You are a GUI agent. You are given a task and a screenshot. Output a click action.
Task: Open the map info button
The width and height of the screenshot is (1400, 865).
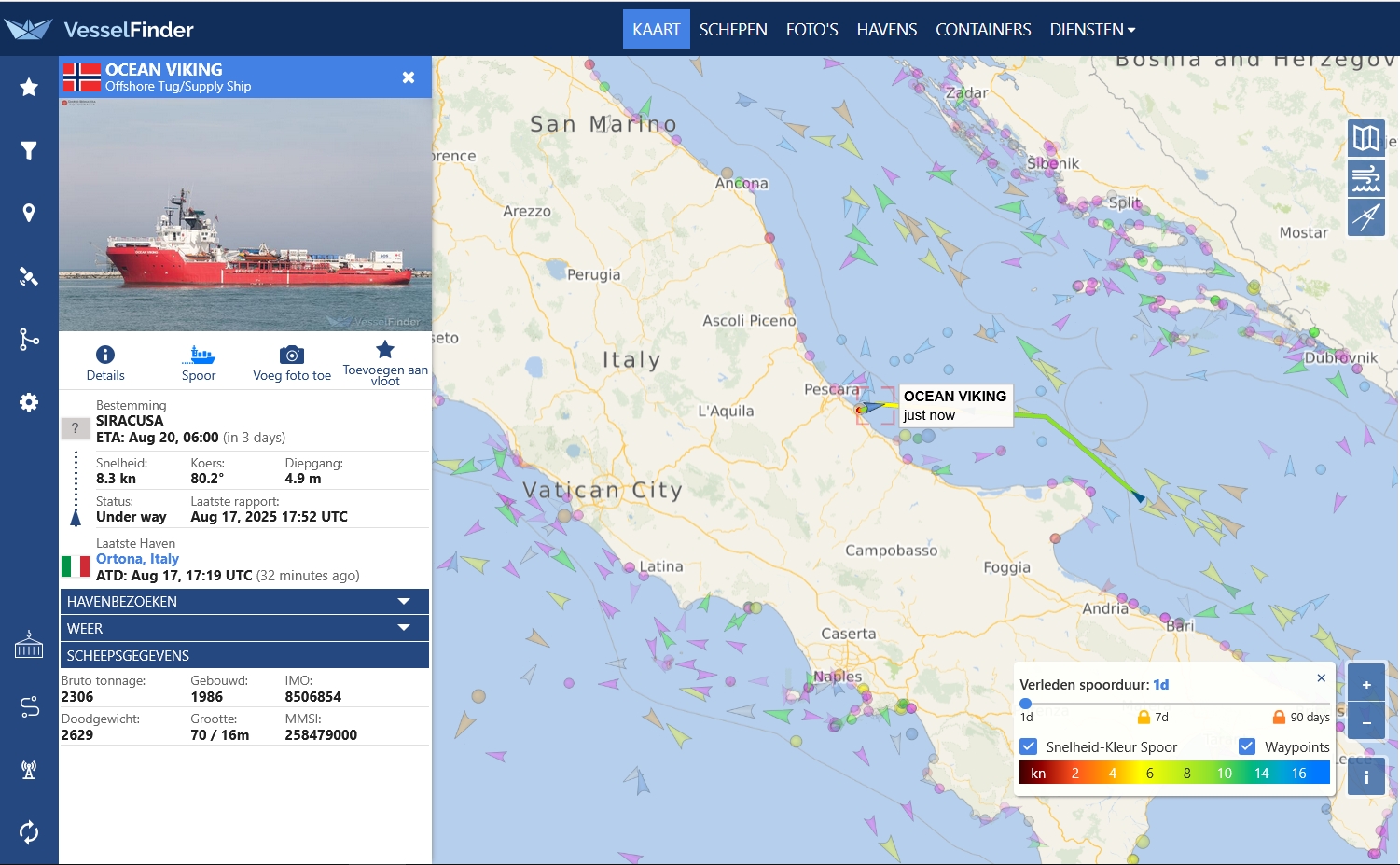tap(1366, 776)
